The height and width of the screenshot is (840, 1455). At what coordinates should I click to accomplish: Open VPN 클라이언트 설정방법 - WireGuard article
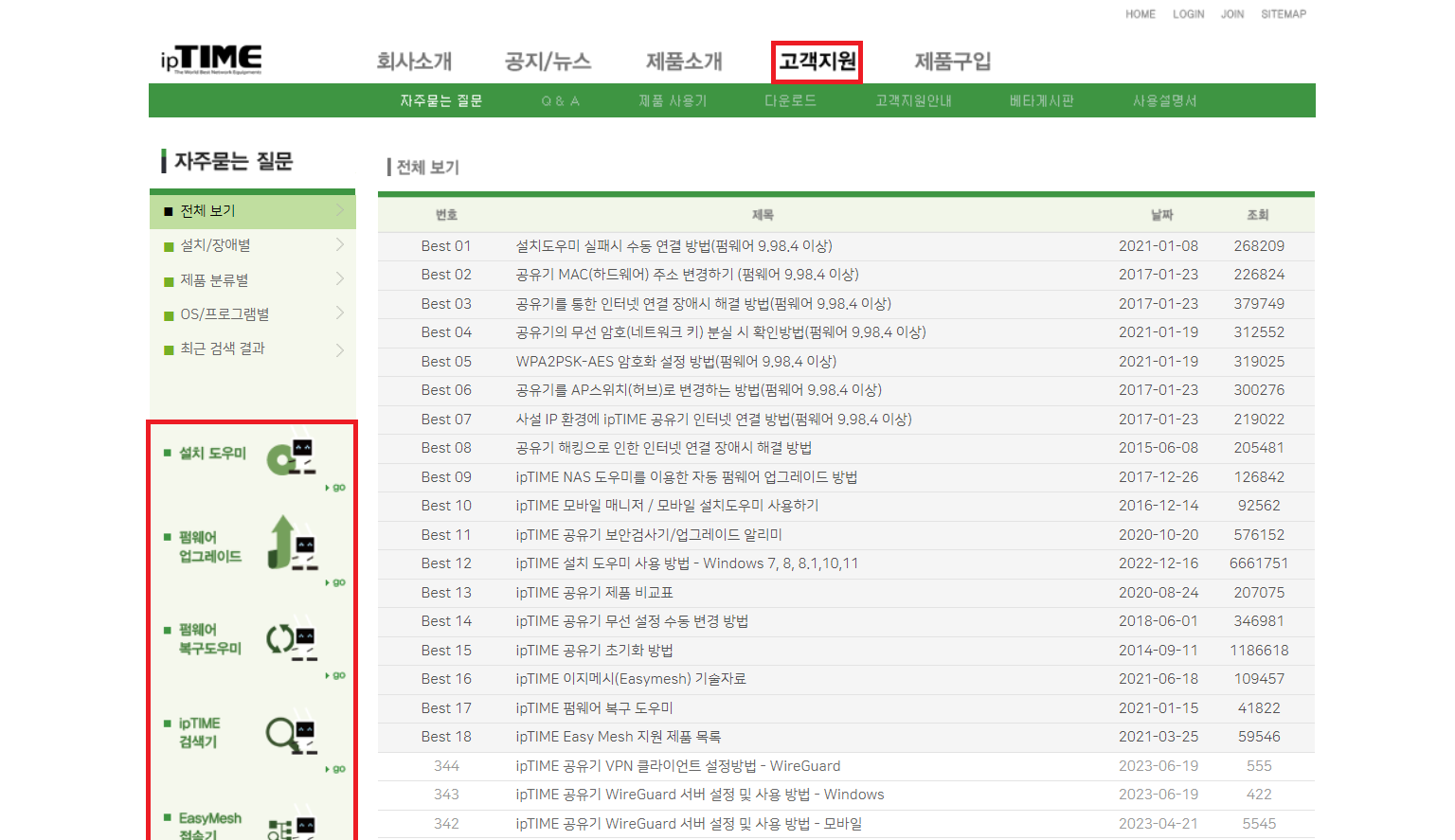tap(677, 766)
